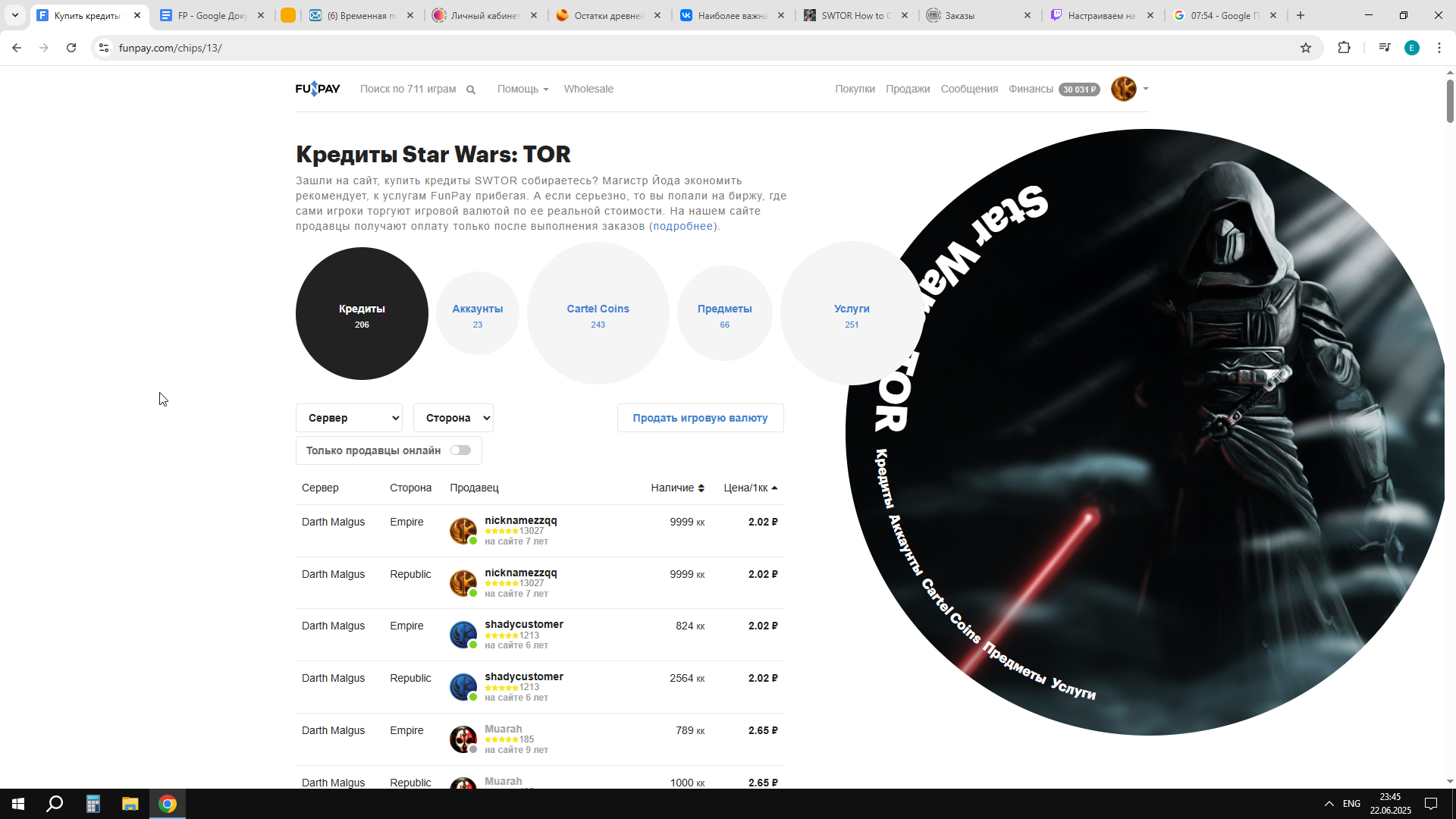The width and height of the screenshot is (1456, 819).
Task: Click the FunPay logo icon
Action: (317, 89)
